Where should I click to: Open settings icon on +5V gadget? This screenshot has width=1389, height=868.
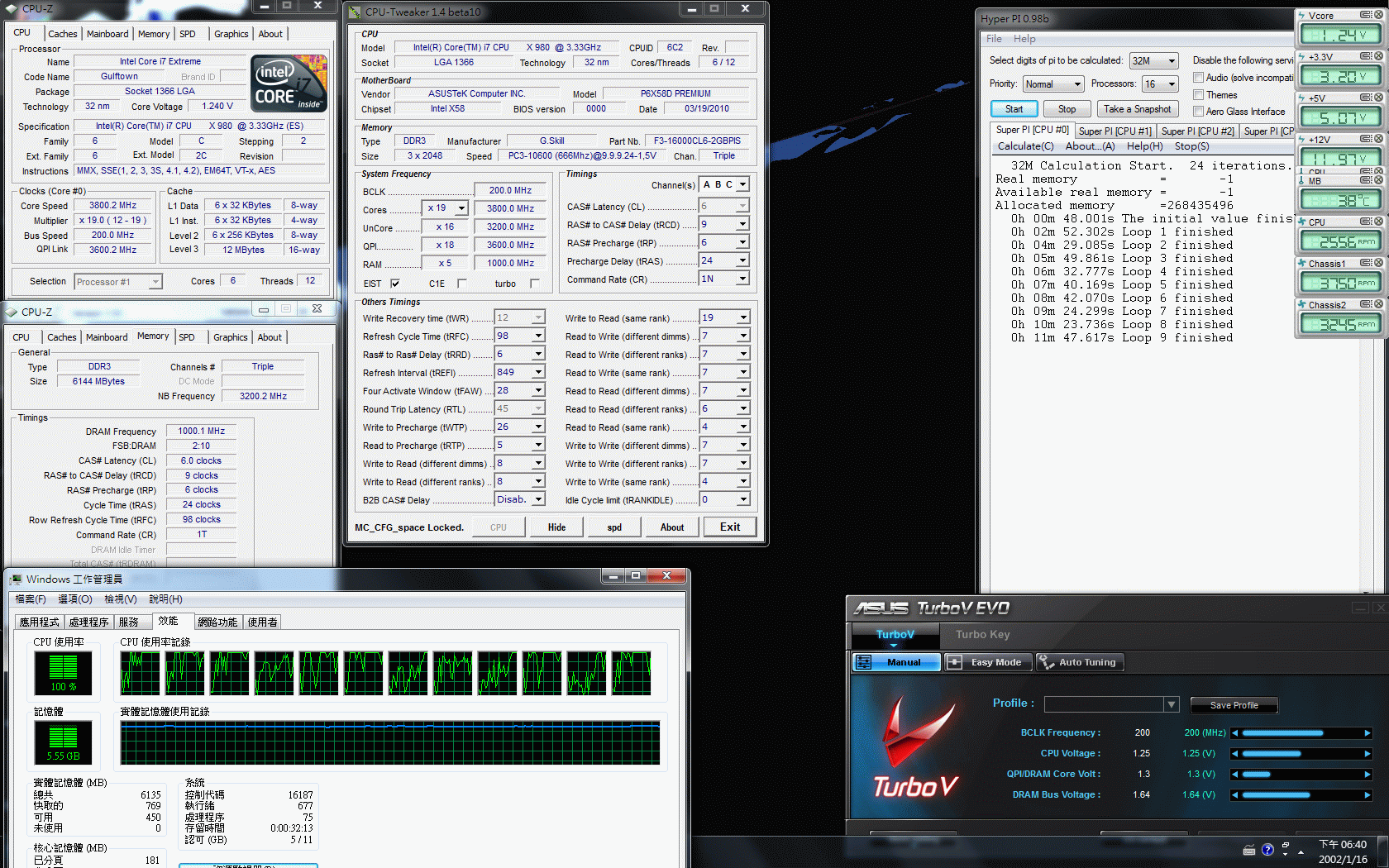[1366, 98]
